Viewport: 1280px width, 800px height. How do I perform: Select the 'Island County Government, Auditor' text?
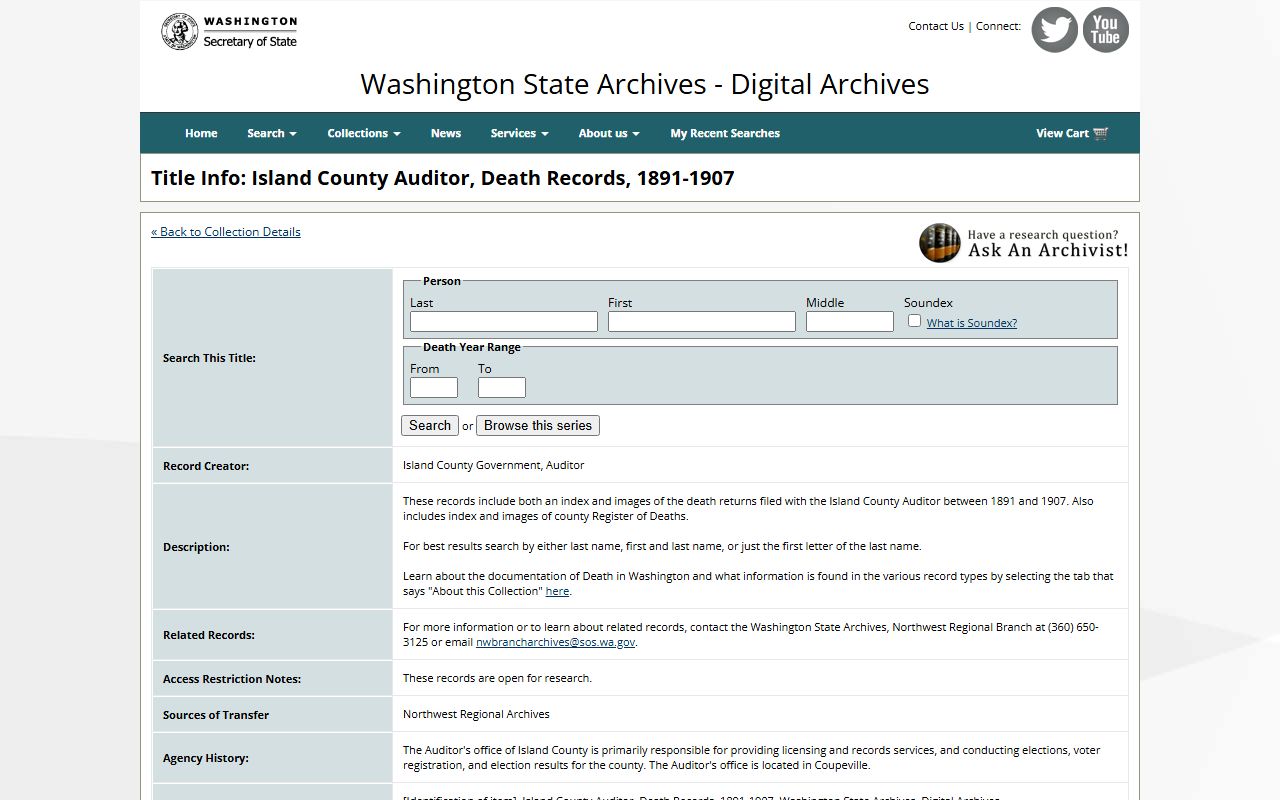pos(494,465)
